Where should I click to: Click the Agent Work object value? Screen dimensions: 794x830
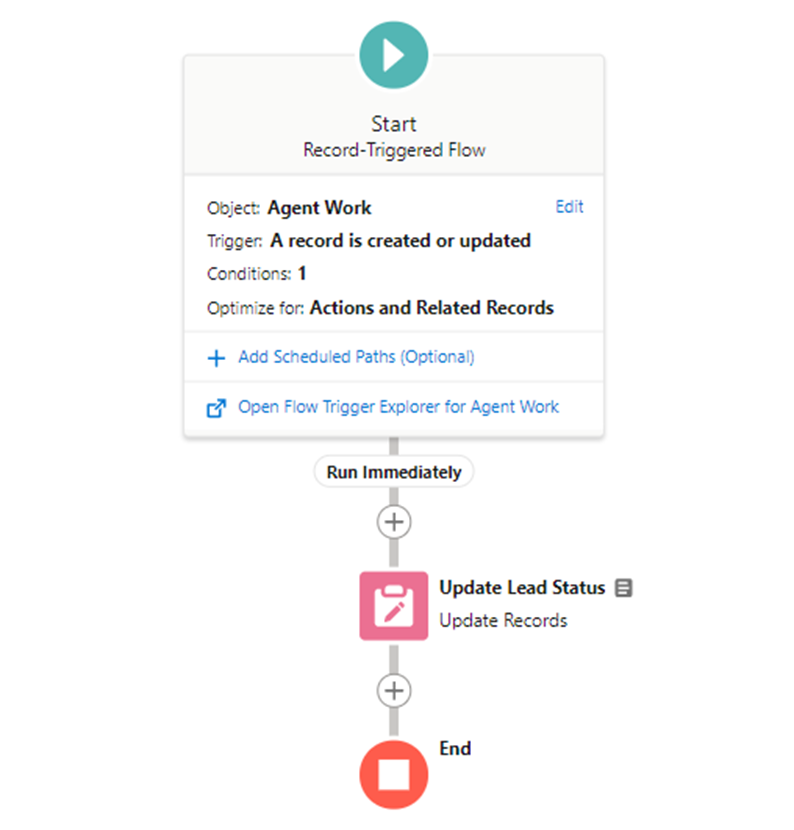(319, 208)
